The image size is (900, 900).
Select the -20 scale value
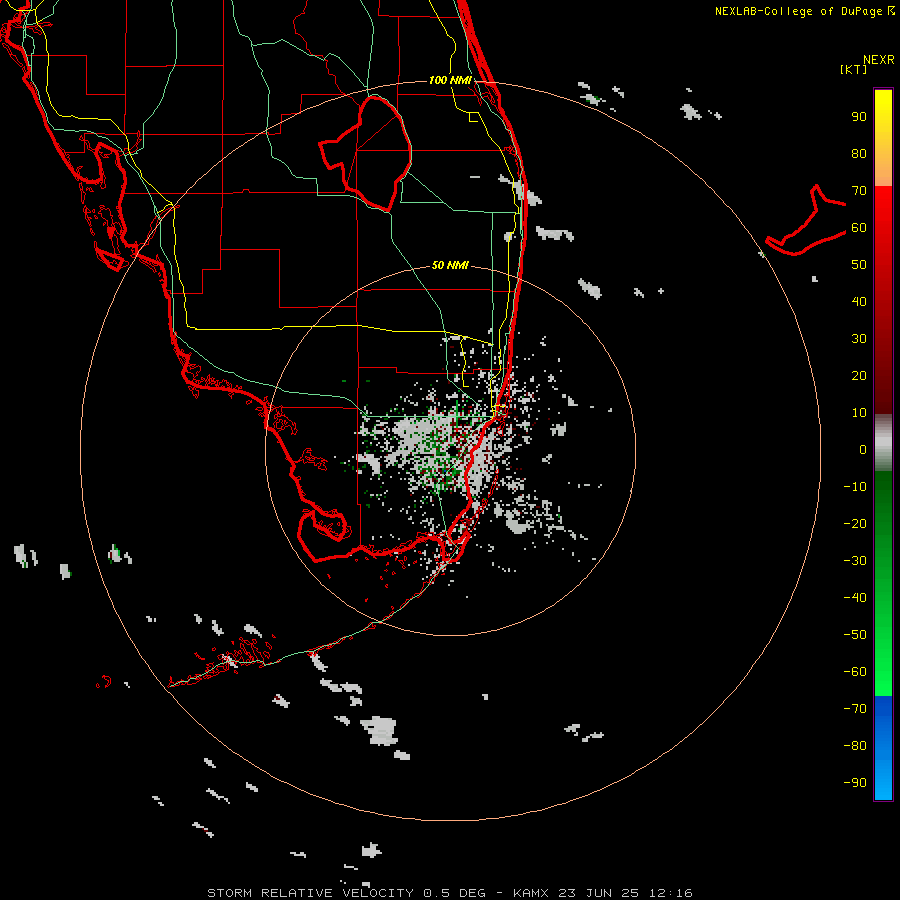tap(855, 524)
